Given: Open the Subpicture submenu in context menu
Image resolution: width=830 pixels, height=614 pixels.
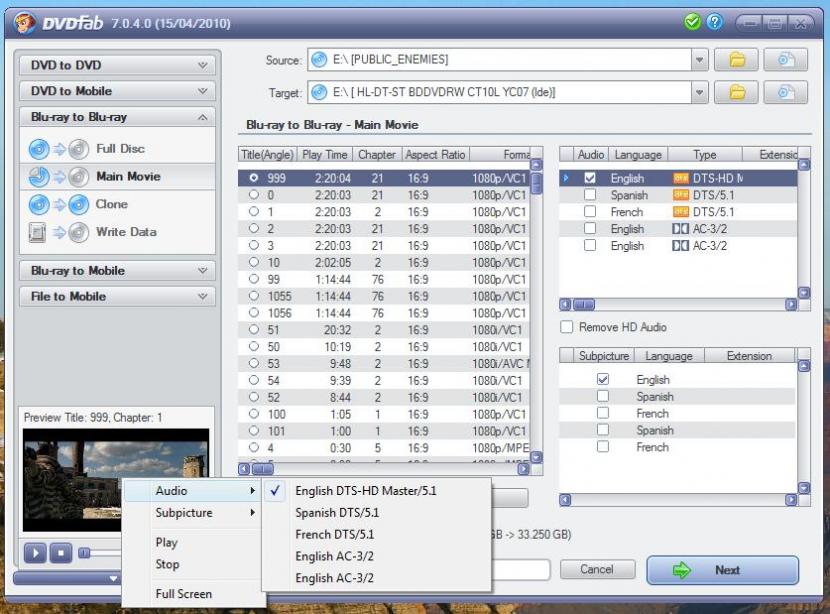Looking at the screenshot, I should click(x=192, y=513).
